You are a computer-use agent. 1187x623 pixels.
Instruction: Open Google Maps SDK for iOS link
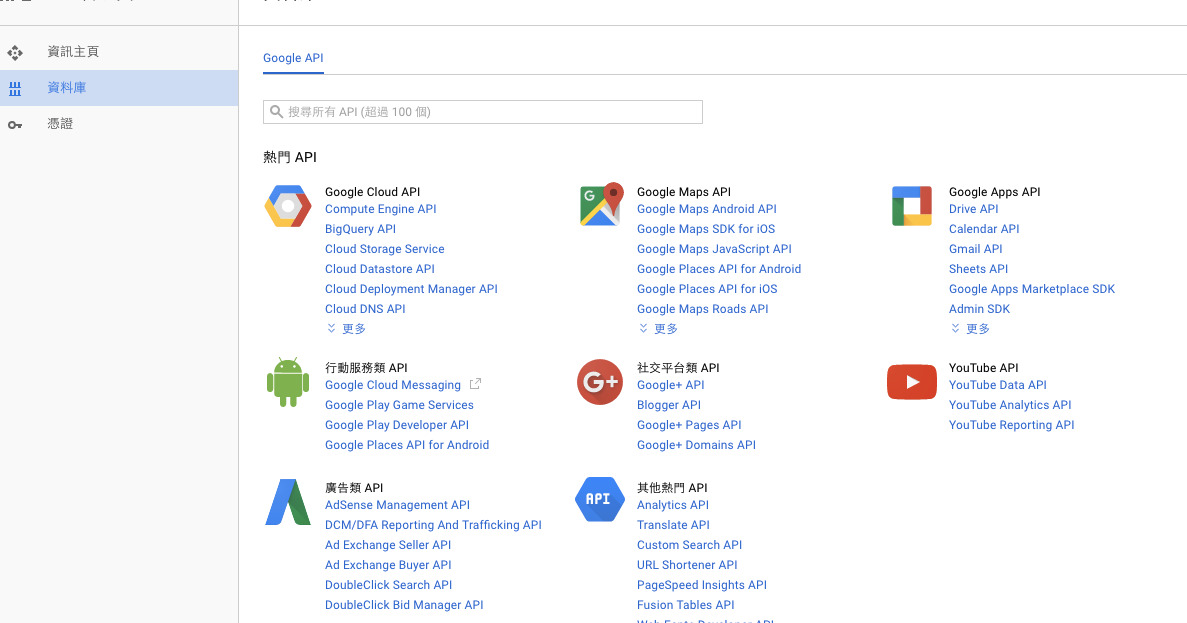706,229
